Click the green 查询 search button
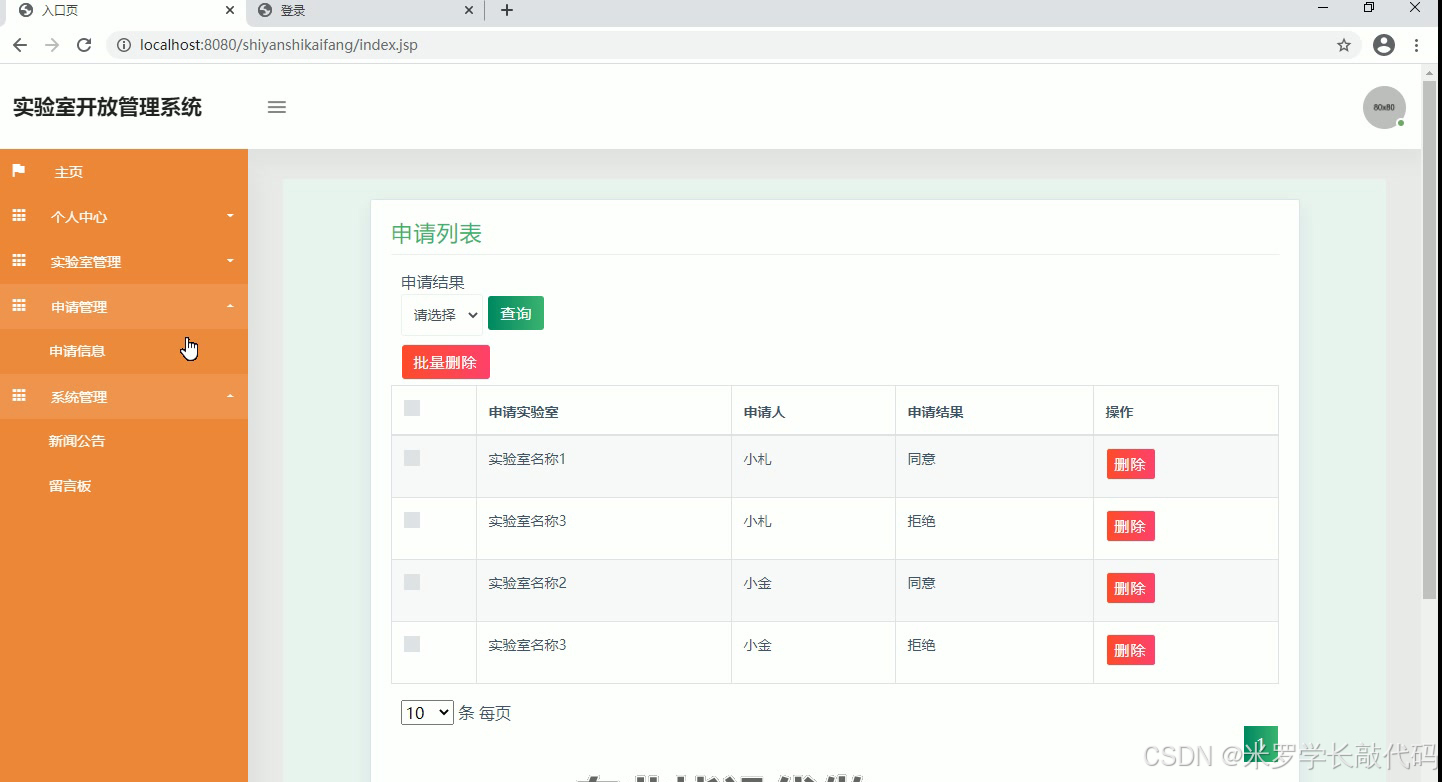Image resolution: width=1442 pixels, height=782 pixels. click(515, 313)
